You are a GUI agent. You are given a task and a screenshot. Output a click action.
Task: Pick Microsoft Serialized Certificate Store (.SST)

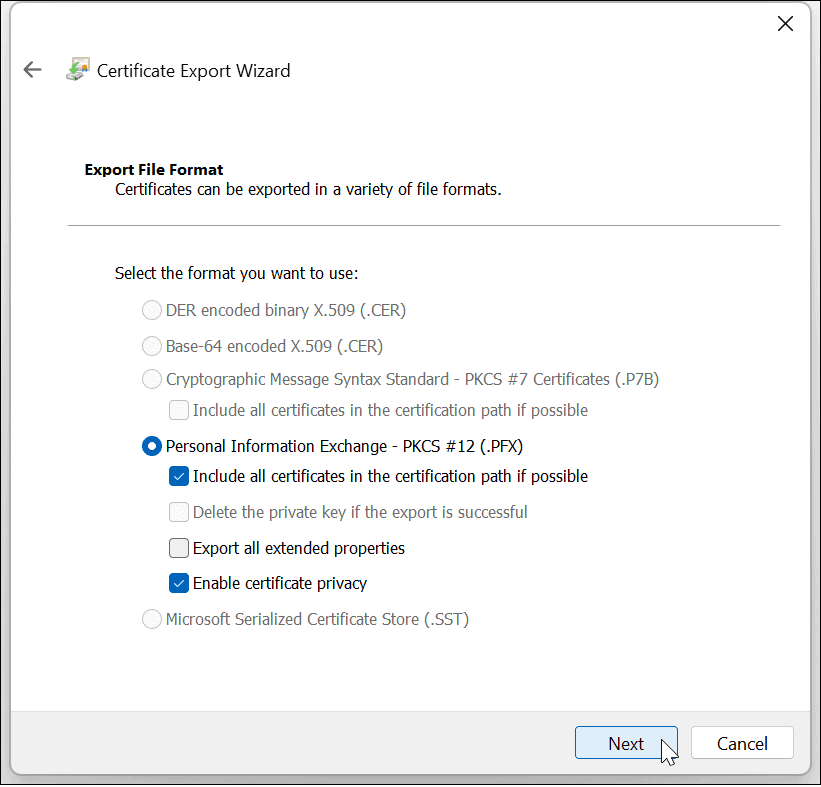coord(152,619)
